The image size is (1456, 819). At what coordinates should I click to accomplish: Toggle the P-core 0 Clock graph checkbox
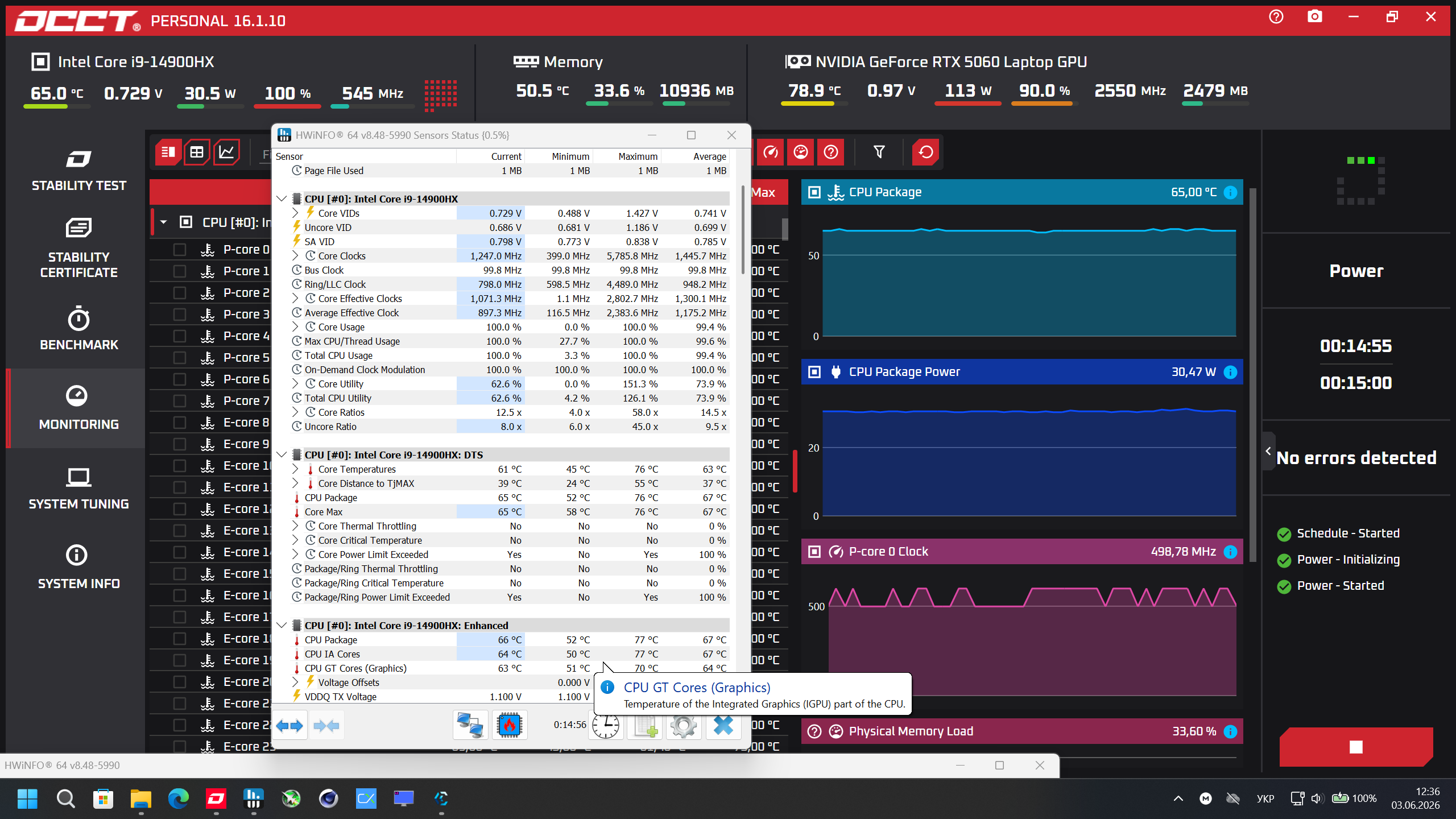pos(814,552)
